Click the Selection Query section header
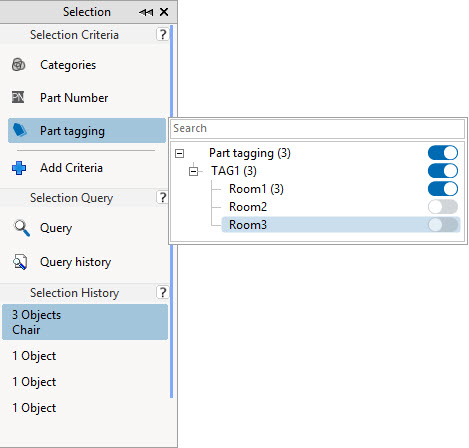469x448 pixels. (71, 198)
